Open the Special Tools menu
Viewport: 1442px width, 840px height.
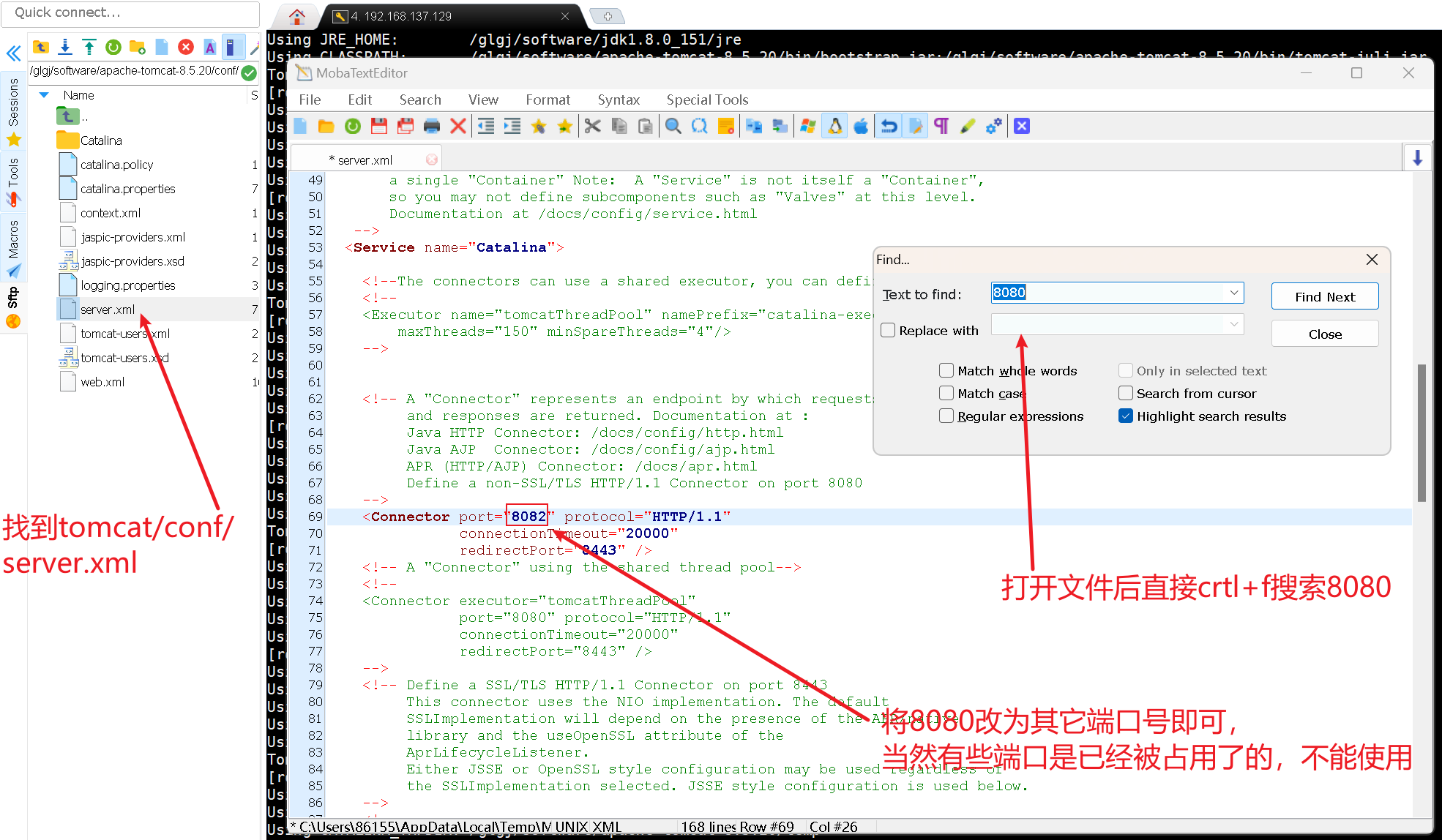pos(706,100)
